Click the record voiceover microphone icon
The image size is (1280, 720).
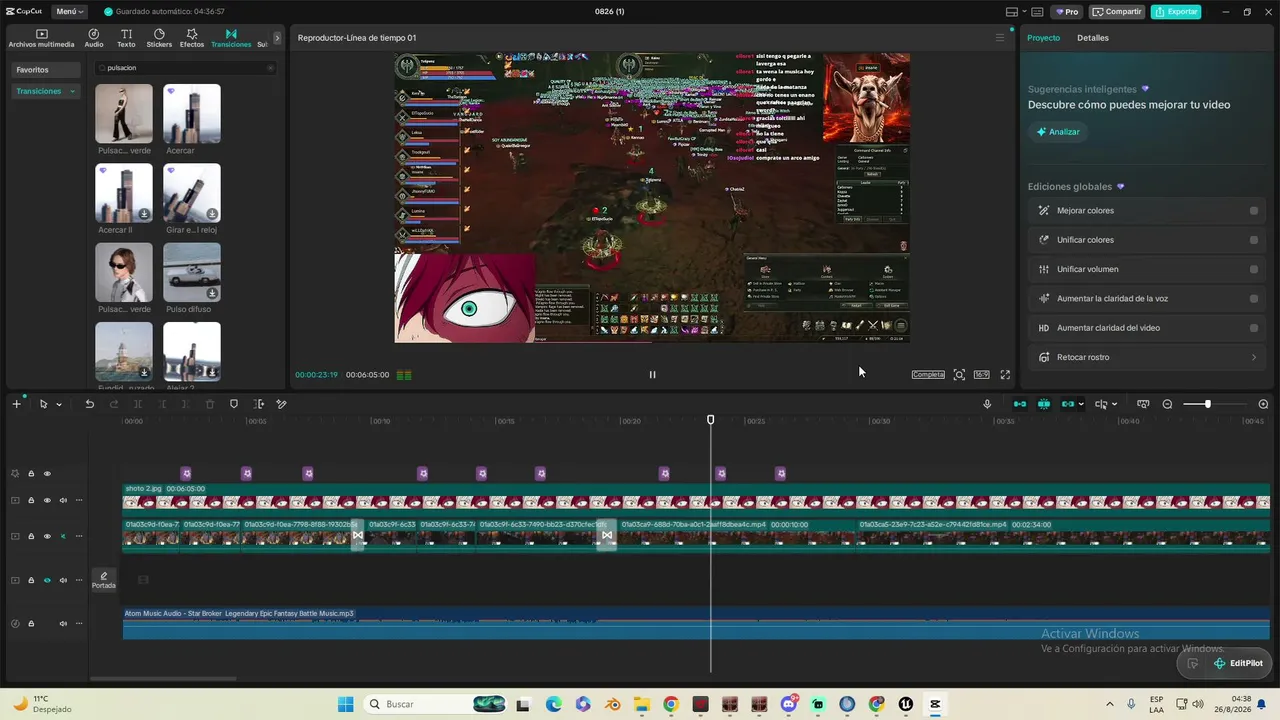coord(987,404)
